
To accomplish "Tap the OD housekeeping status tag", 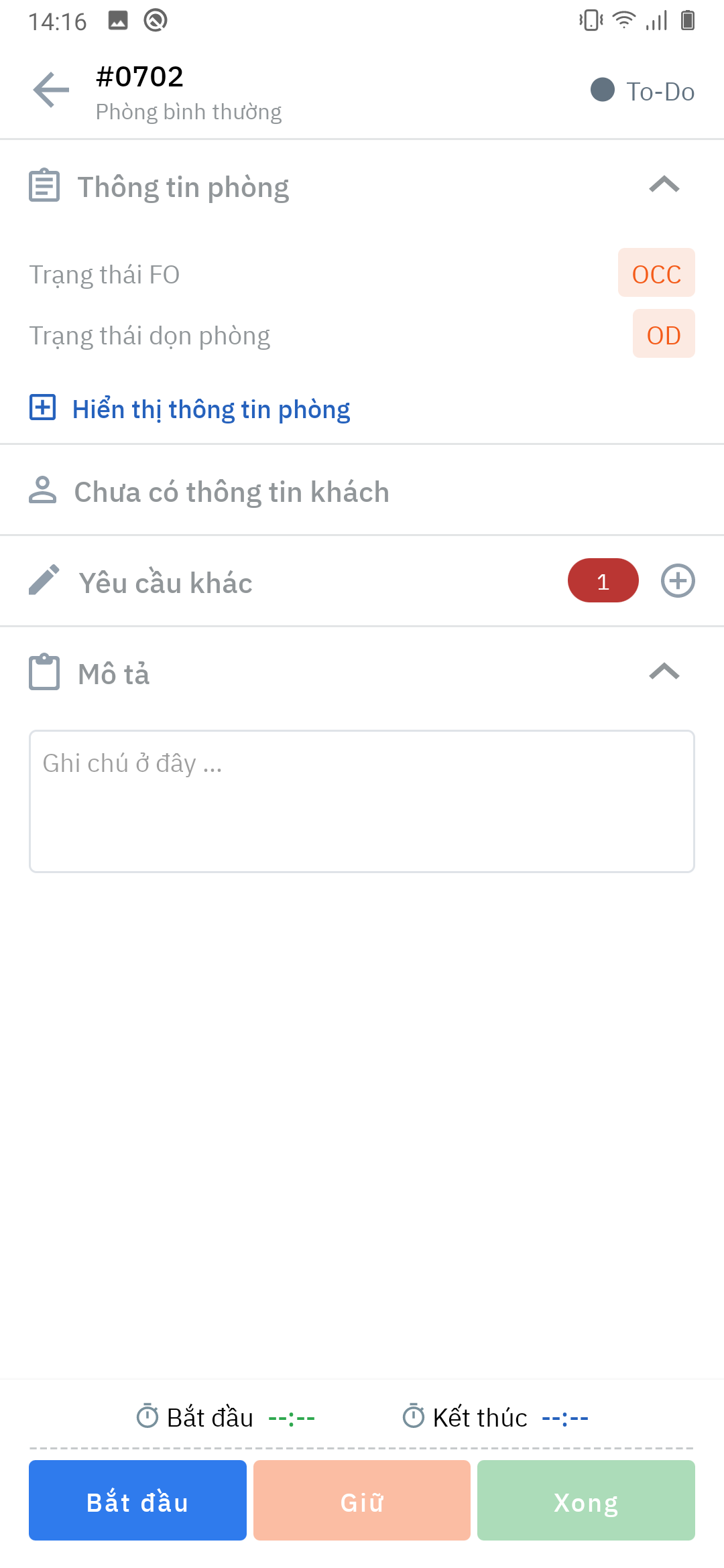I will point(664,334).
